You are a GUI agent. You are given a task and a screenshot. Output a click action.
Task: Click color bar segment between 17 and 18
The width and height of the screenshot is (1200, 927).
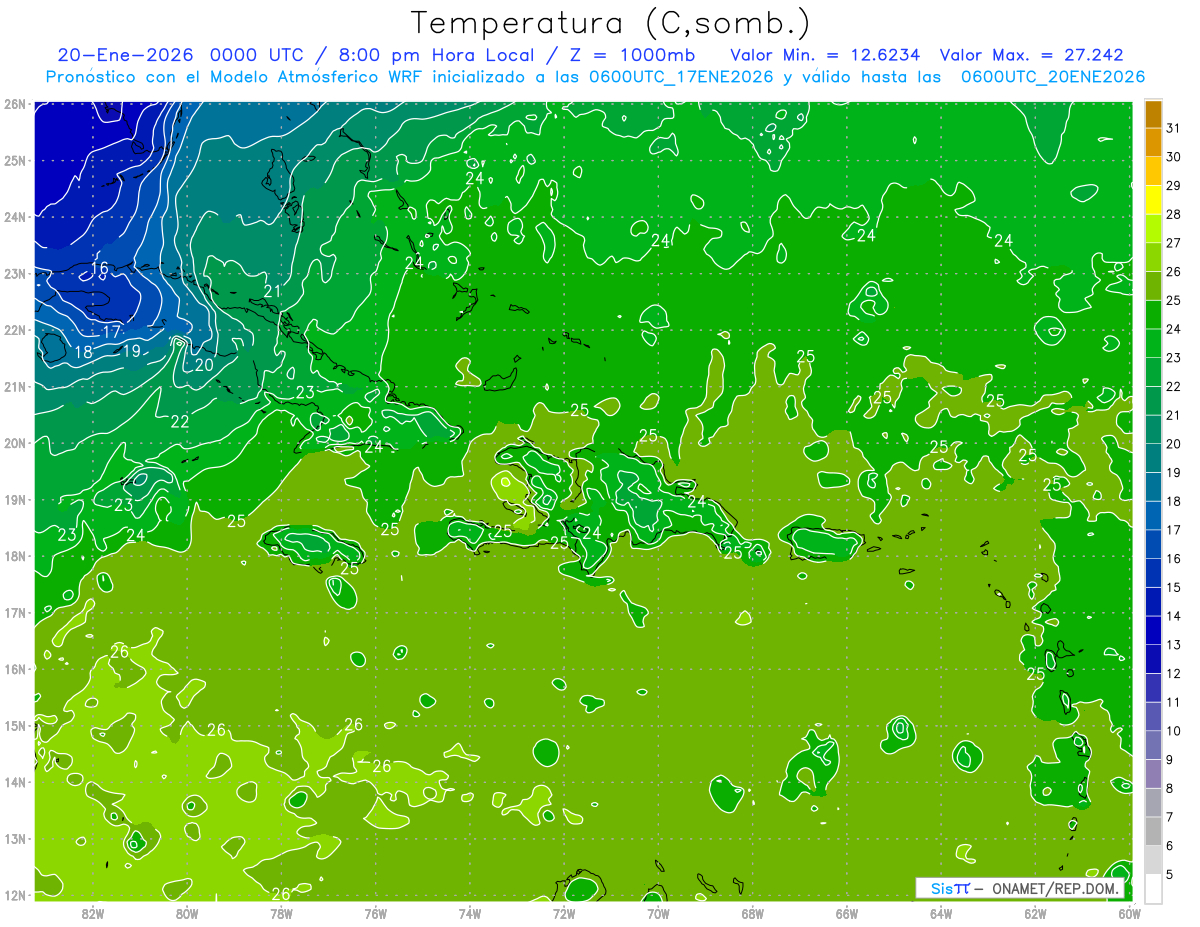pyautogui.click(x=1153, y=516)
